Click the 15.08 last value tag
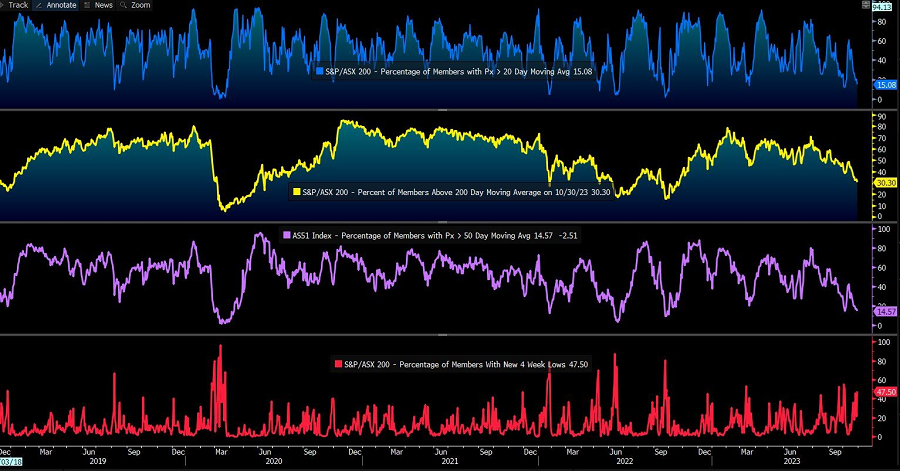This screenshot has height=471, width=900. click(x=885, y=86)
